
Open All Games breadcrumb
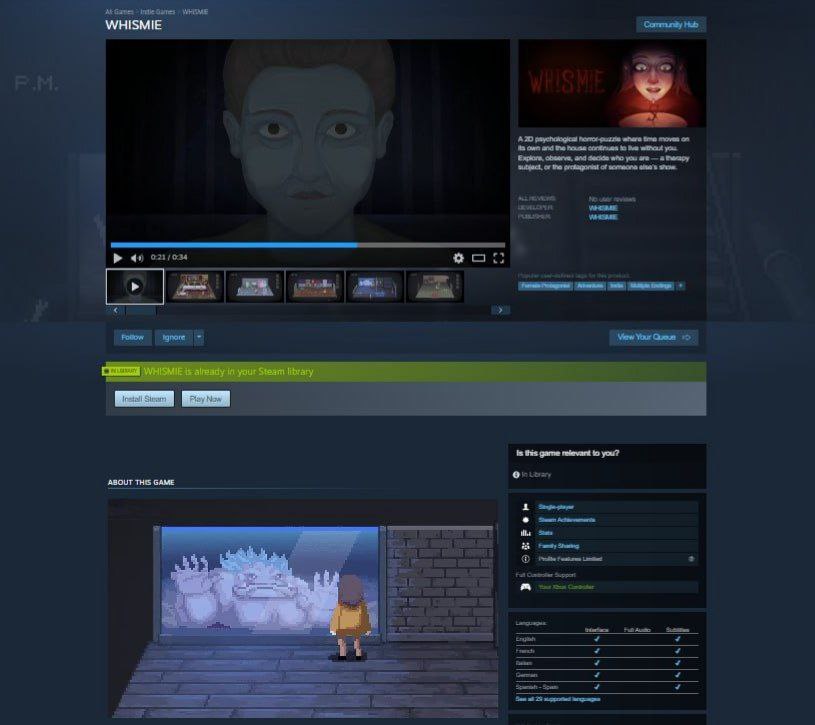point(119,11)
